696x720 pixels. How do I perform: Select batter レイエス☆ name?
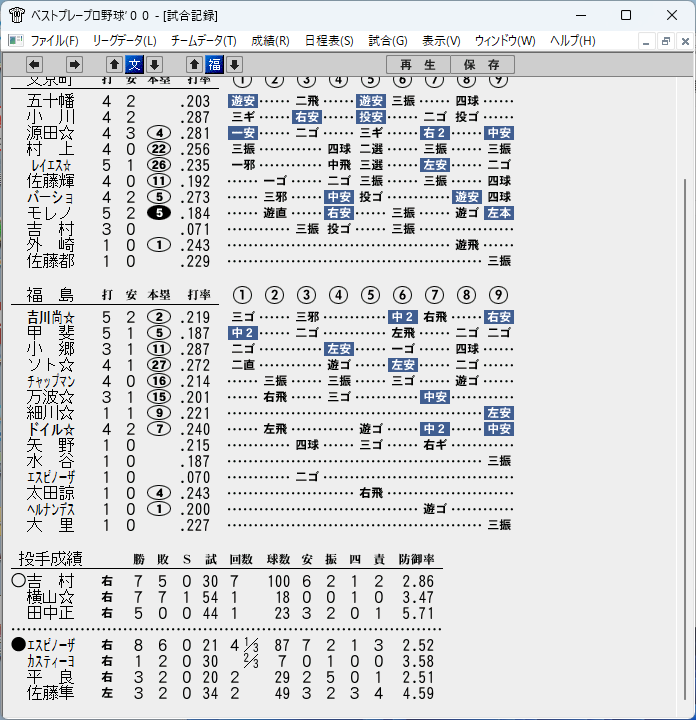click(x=51, y=165)
